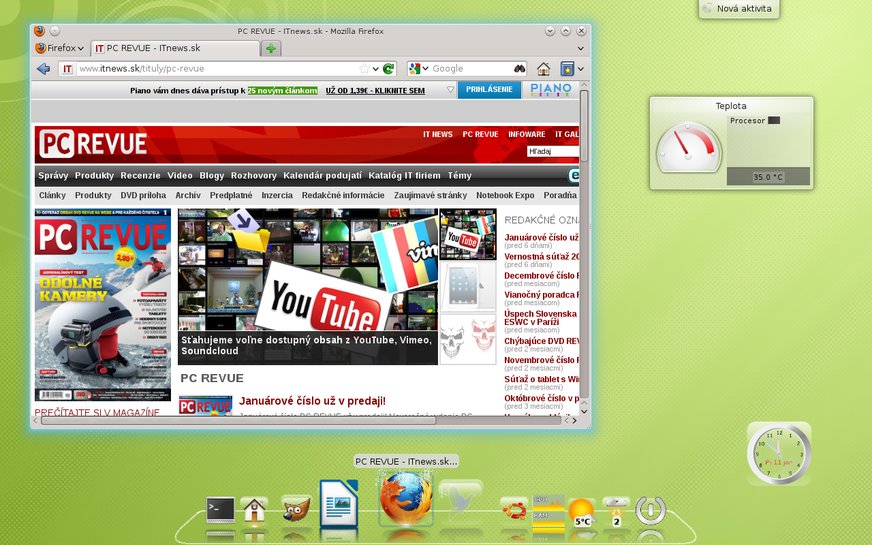Open Januárové číslo už v predaji! headline

(312, 401)
